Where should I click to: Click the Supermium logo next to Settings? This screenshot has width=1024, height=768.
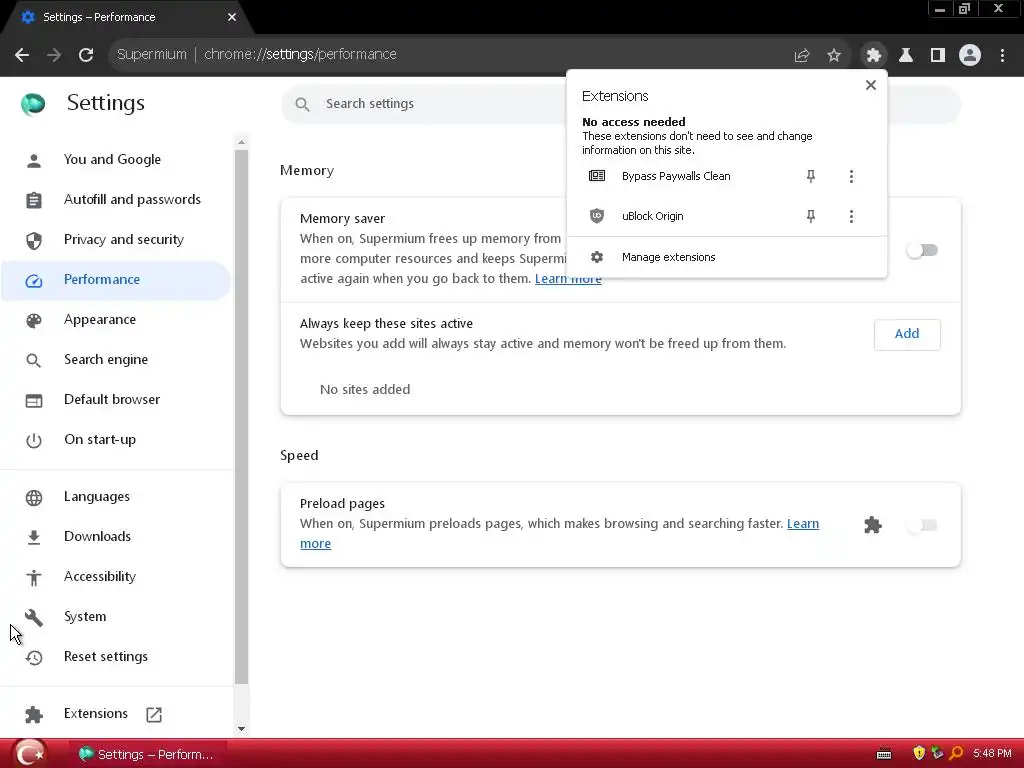click(33, 104)
